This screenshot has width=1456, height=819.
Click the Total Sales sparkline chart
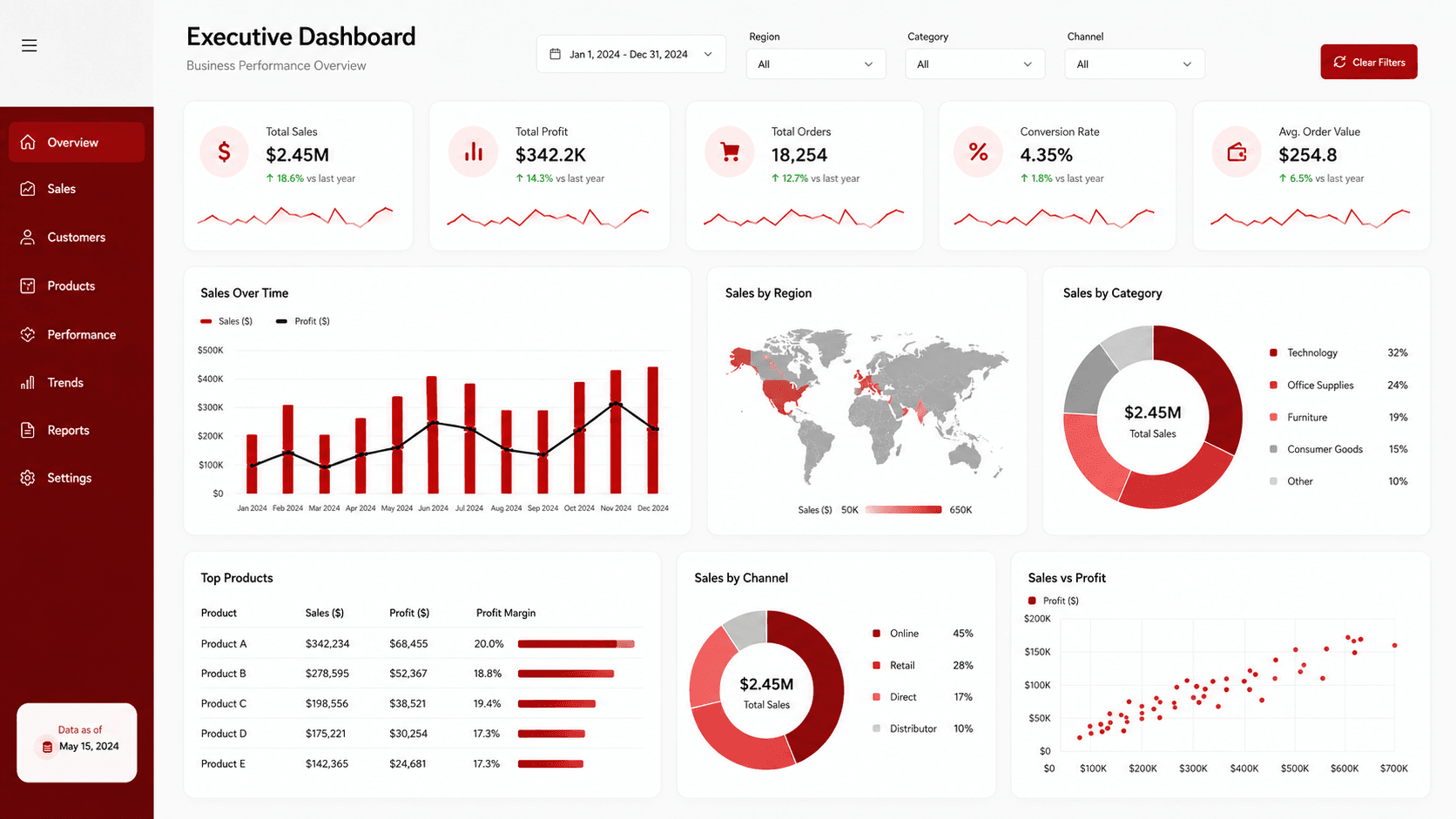click(295, 217)
